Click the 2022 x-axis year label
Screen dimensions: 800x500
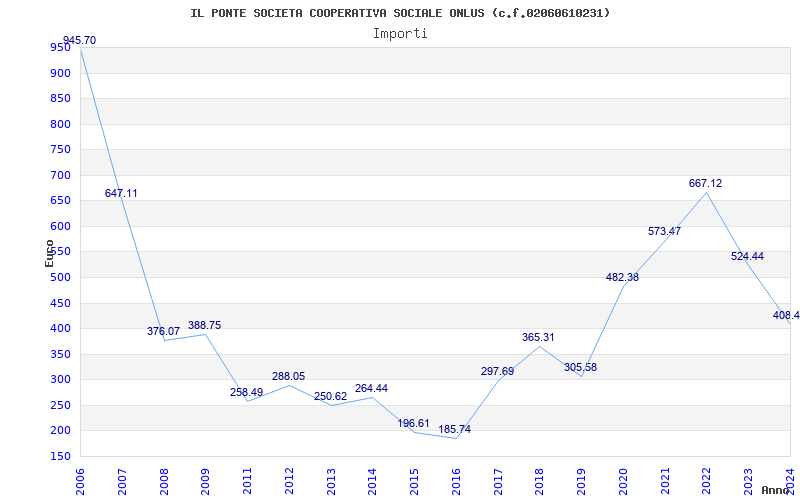[x=707, y=482]
